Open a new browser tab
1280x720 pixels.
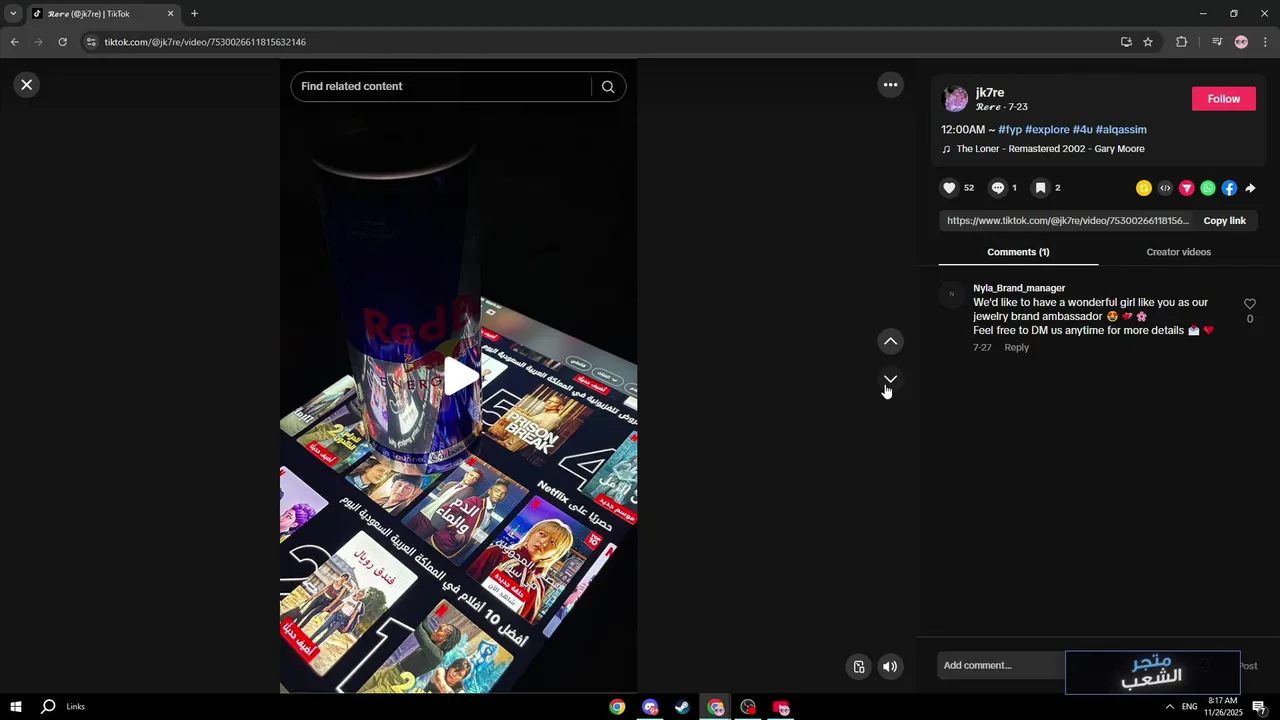pyautogui.click(x=194, y=14)
